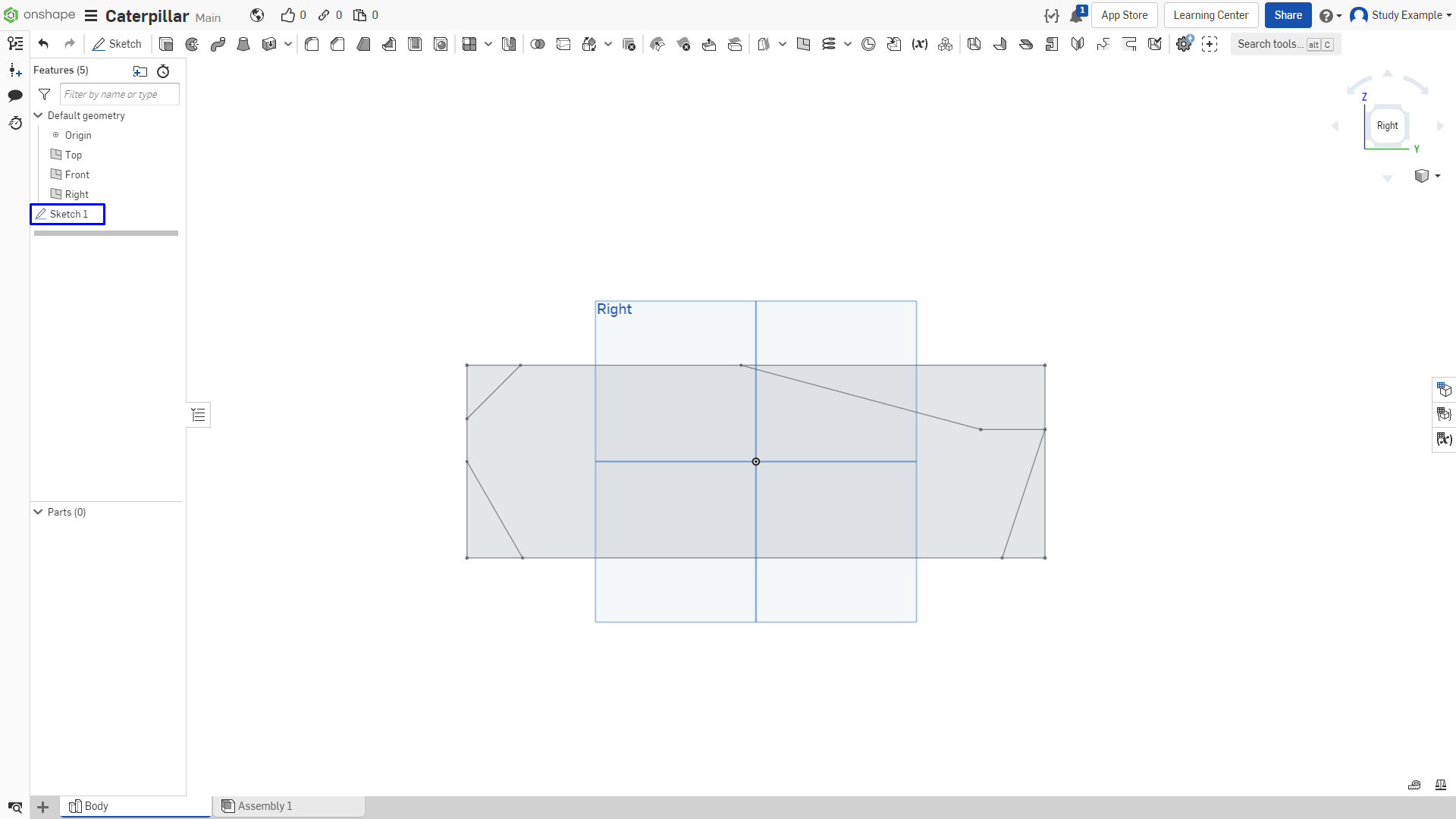The height and width of the screenshot is (819, 1456).
Task: Toggle the variable table icon on right edge
Action: [x=1444, y=439]
